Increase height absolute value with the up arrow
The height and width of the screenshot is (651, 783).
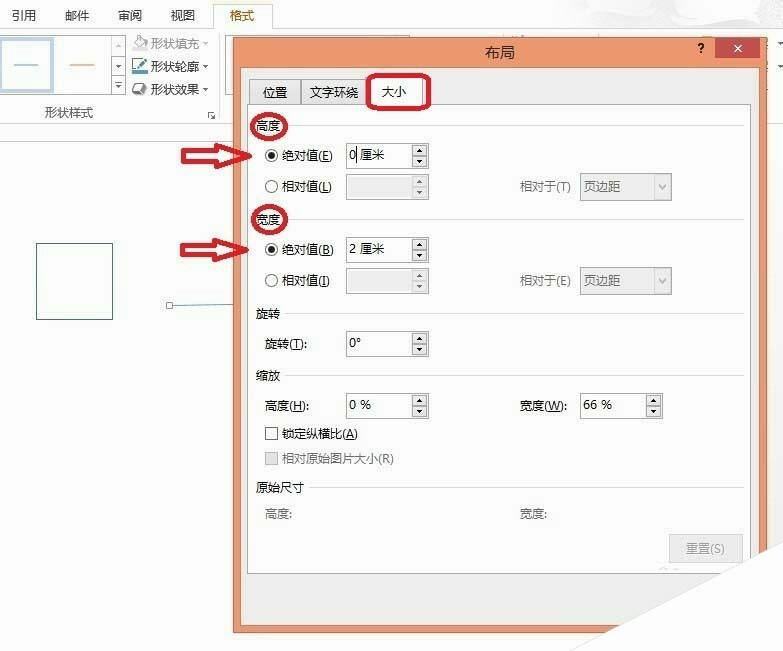point(419,150)
